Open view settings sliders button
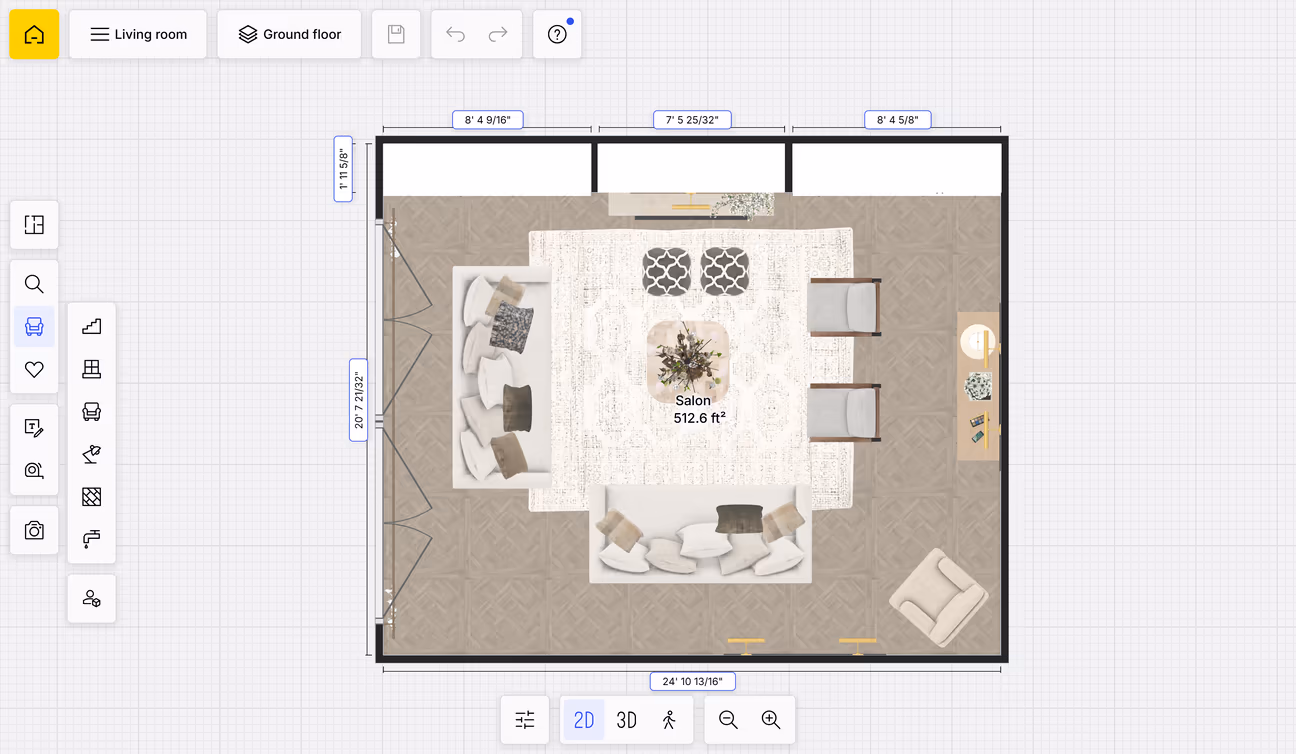 tap(525, 720)
